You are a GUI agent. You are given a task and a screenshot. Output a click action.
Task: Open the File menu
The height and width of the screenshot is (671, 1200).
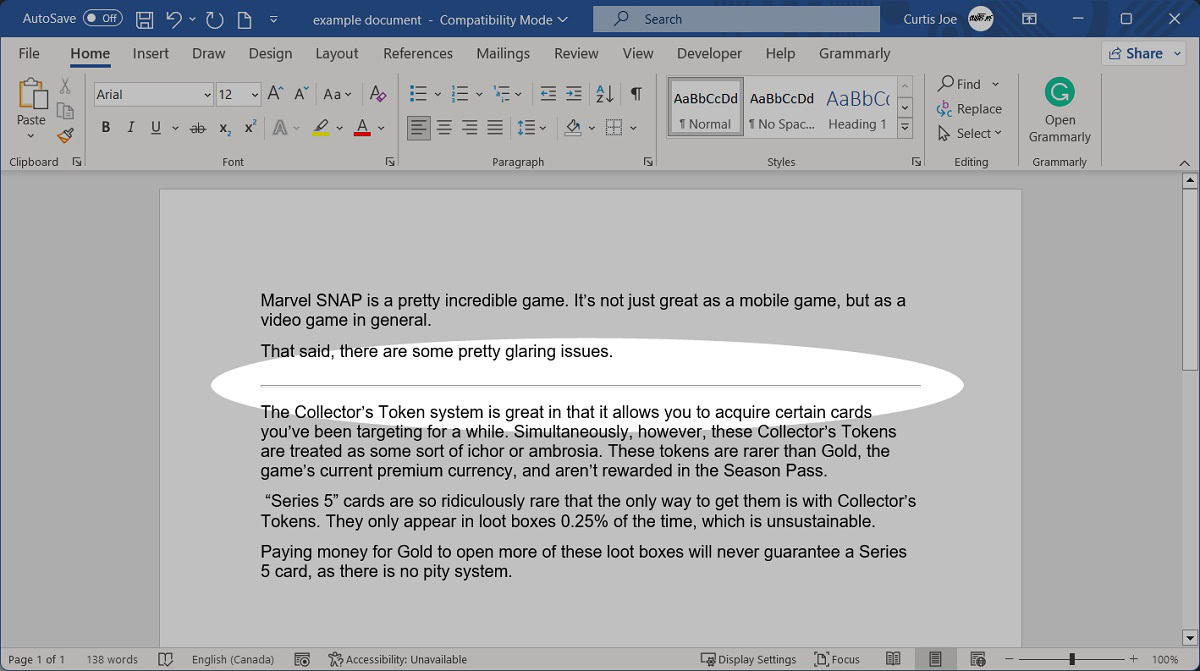[29, 53]
